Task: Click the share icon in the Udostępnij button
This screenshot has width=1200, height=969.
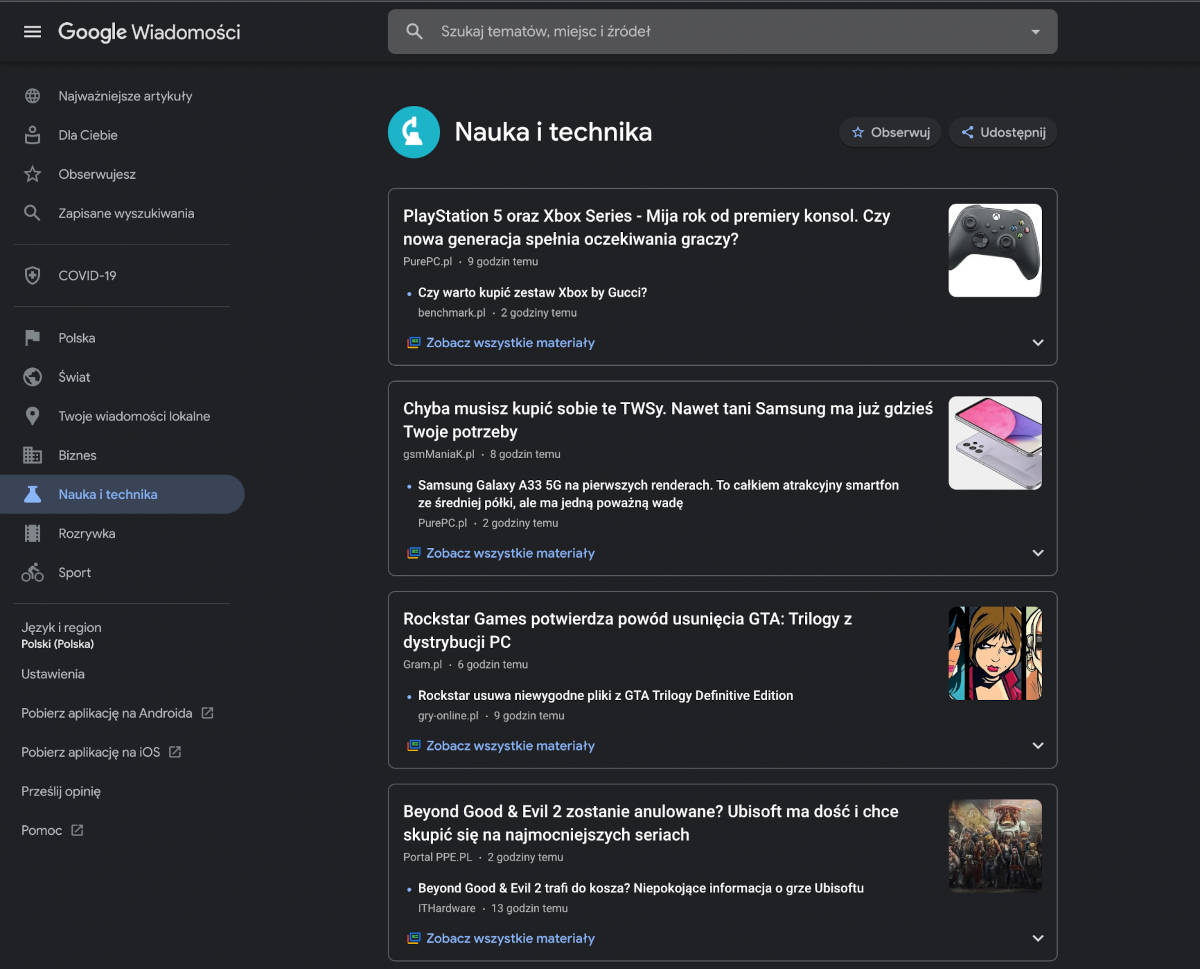Action: pyautogui.click(x=967, y=132)
